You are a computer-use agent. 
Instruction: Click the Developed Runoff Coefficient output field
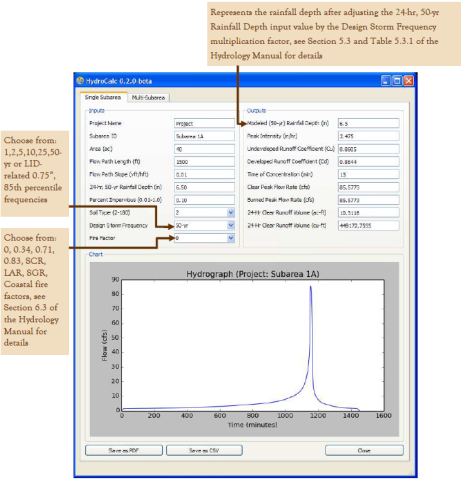pyautogui.click(x=368, y=162)
